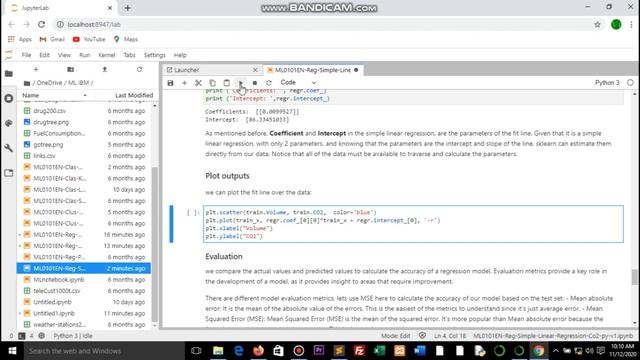640x360 pixels.
Task: Open the Notebook Tools wrench sidebar icon
Action: coord(9,148)
